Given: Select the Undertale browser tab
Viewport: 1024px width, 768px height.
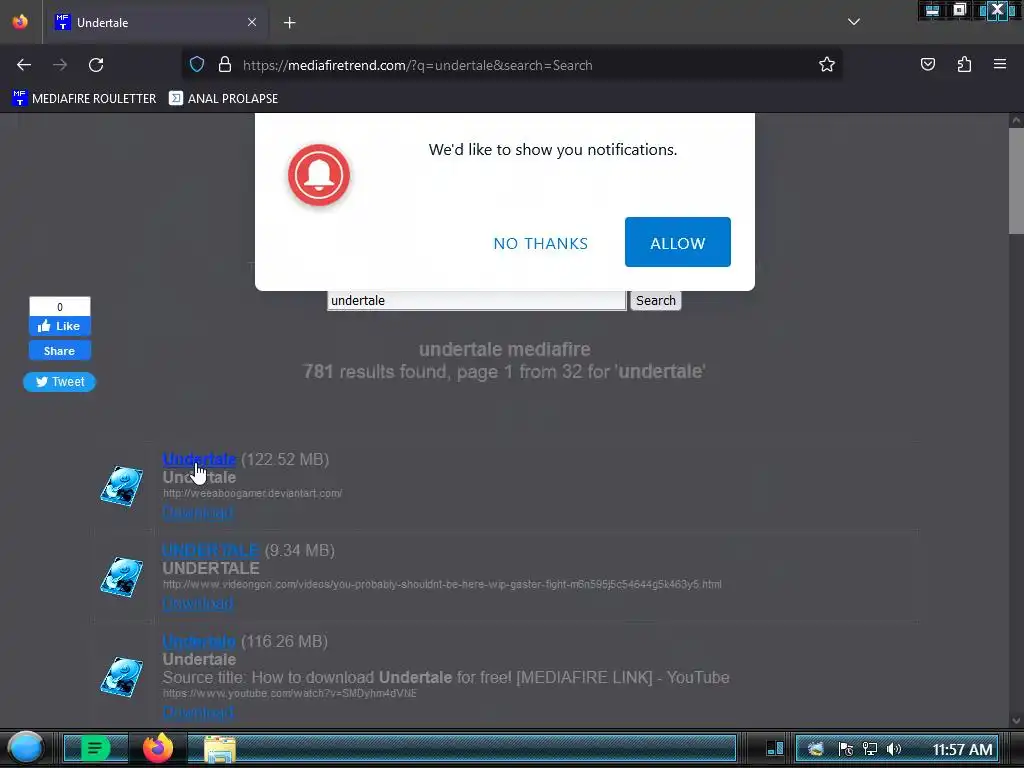Looking at the screenshot, I should 156,22.
